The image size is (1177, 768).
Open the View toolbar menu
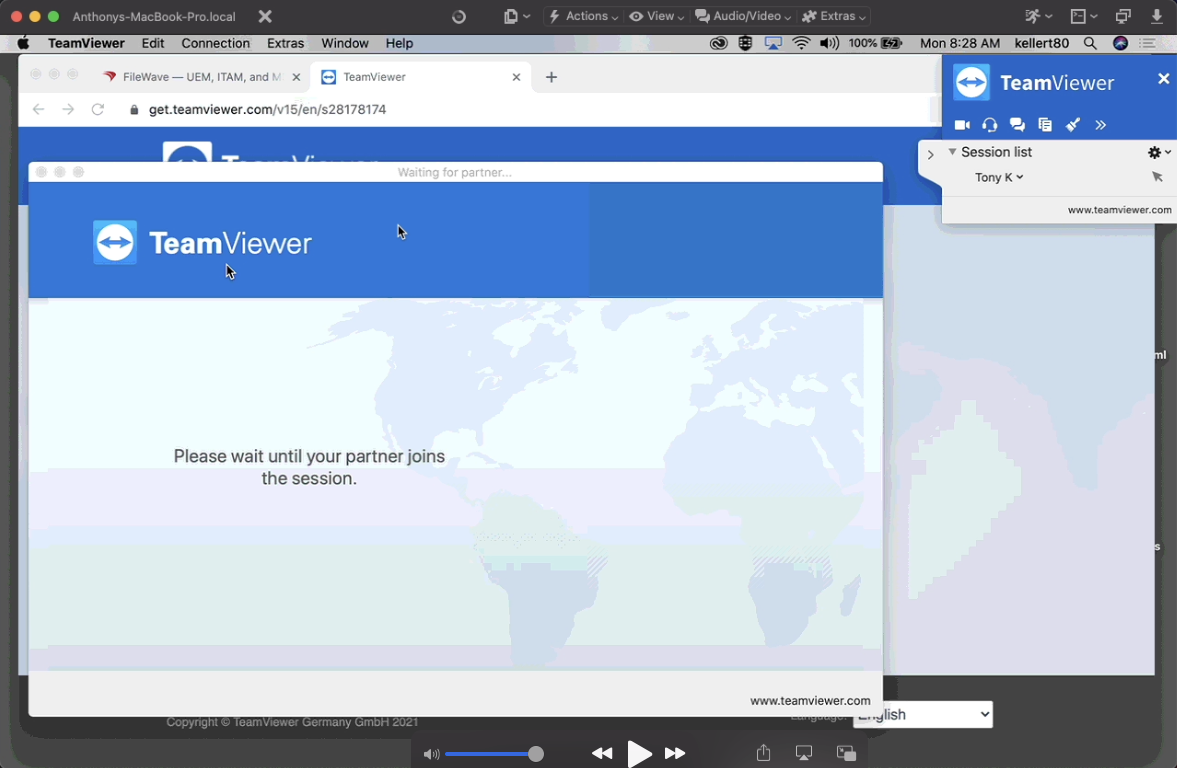click(x=656, y=16)
